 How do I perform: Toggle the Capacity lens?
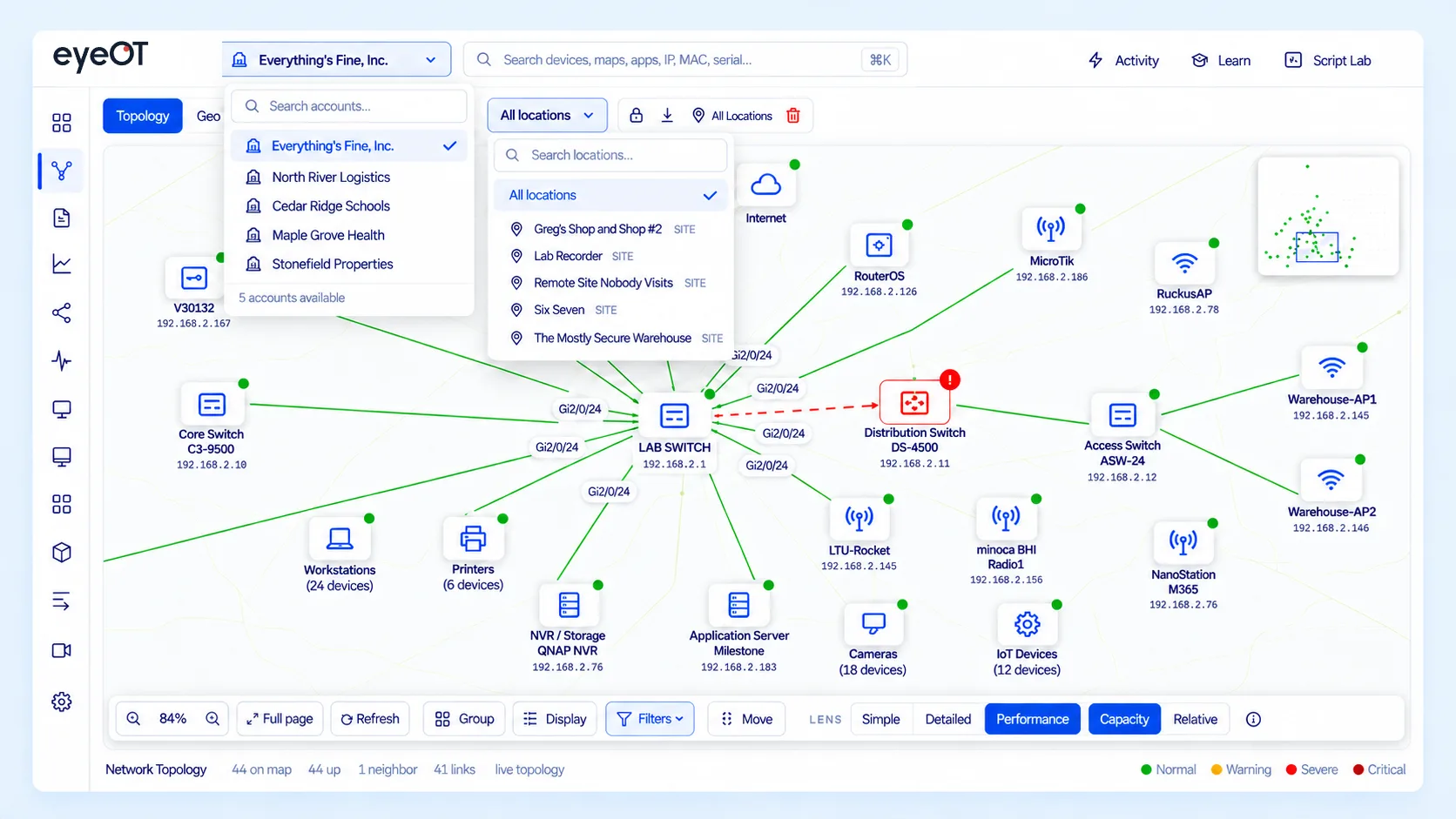click(1124, 719)
